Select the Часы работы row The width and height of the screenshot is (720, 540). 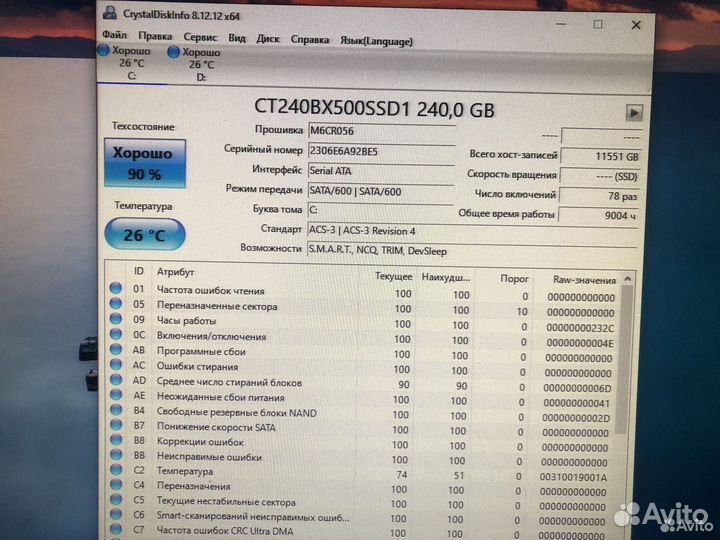[x=363, y=323]
